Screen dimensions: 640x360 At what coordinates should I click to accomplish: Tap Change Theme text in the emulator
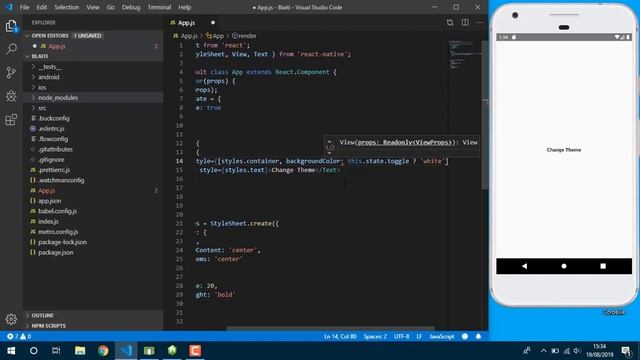(x=564, y=150)
